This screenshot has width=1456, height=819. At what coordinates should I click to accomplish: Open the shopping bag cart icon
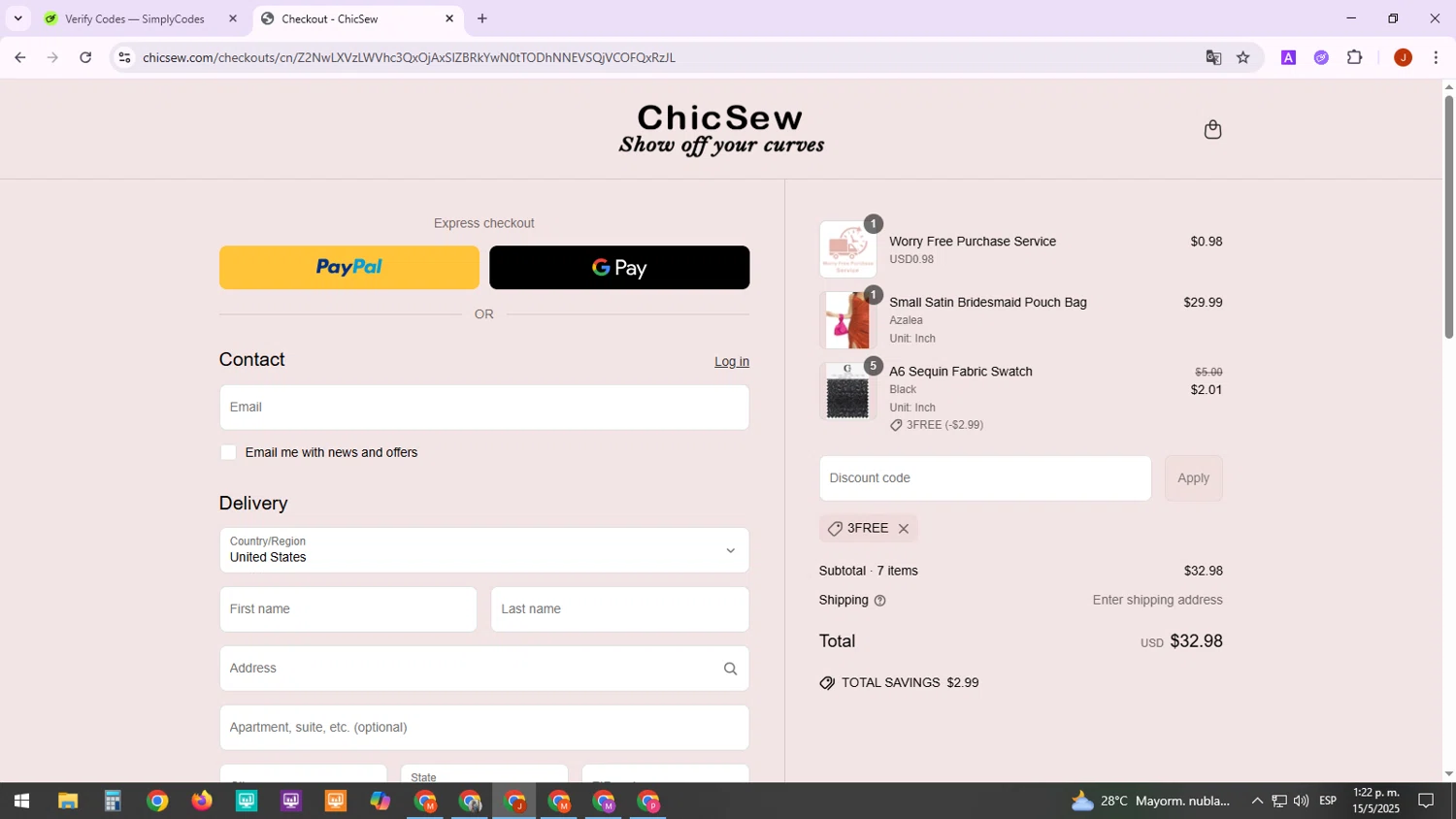click(1212, 129)
